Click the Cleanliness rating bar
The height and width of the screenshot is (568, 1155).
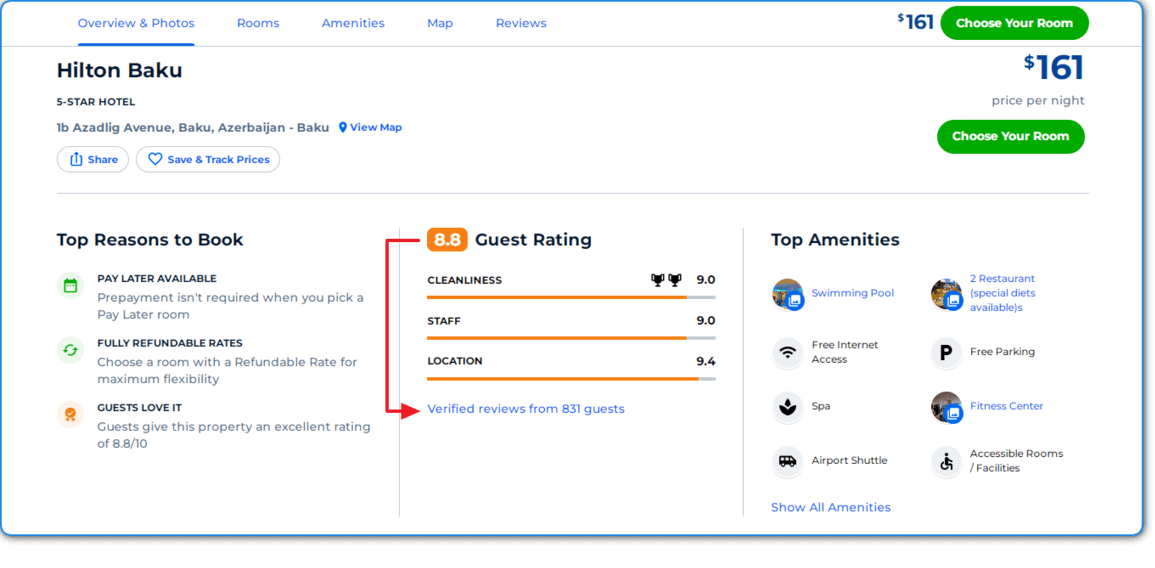click(571, 297)
